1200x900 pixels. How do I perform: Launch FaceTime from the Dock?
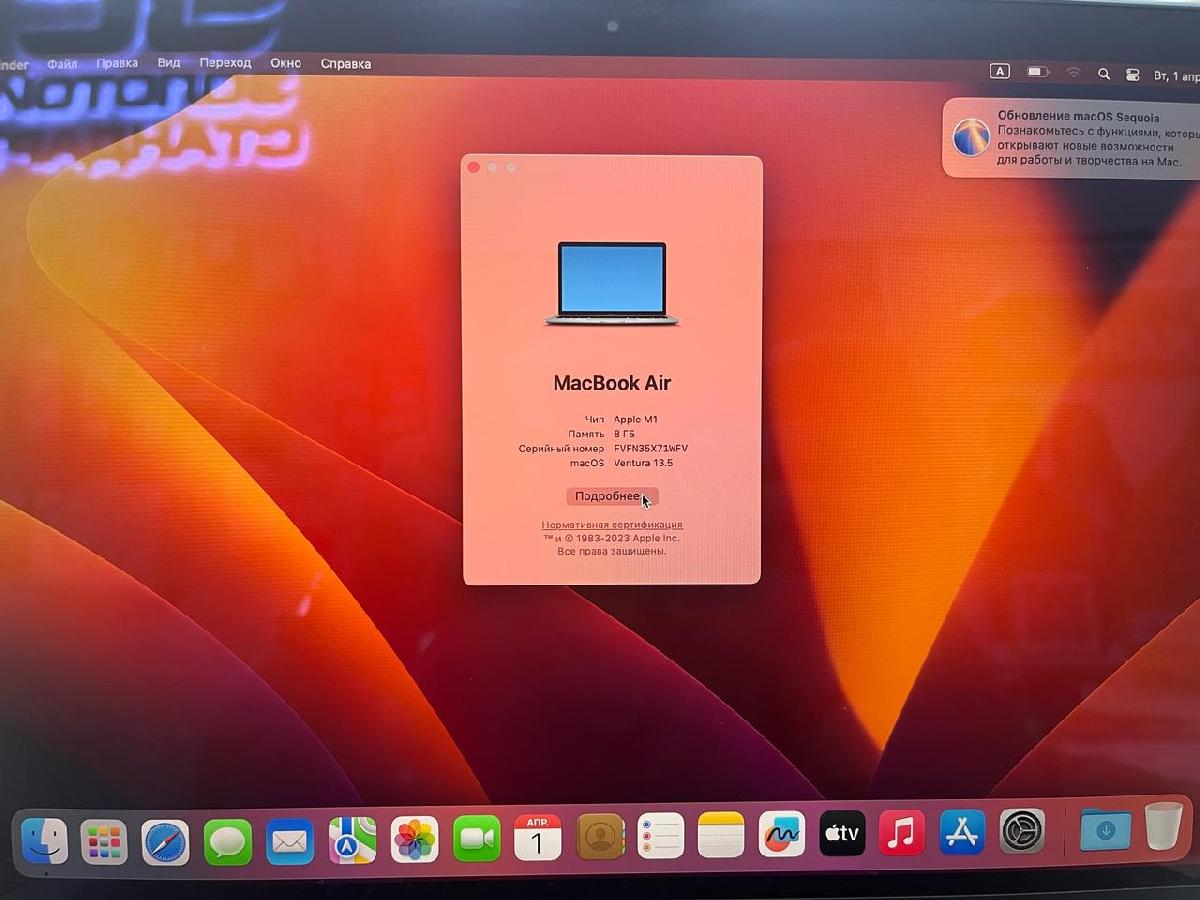pos(477,839)
